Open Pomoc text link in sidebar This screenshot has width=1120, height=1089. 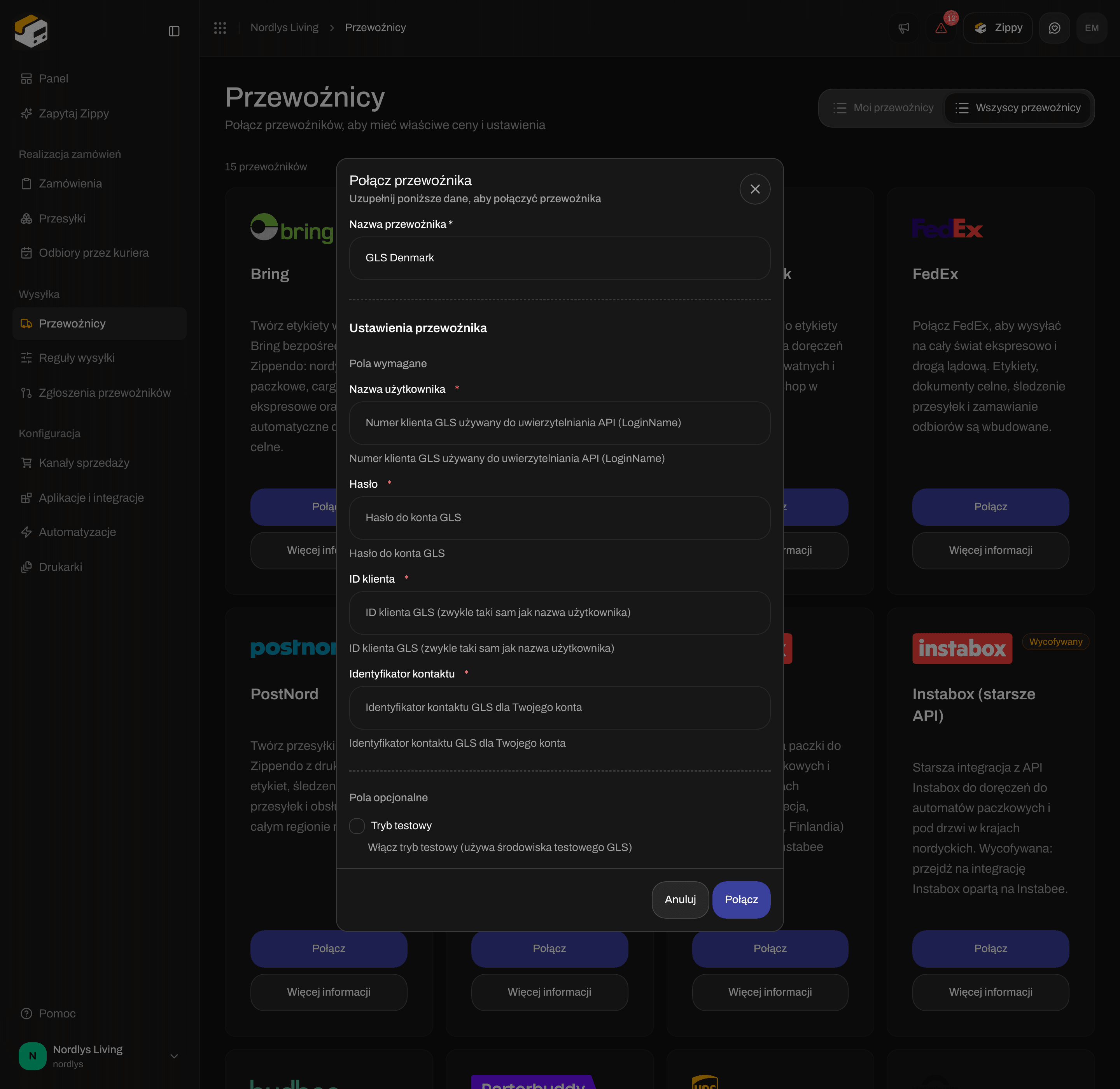pyautogui.click(x=57, y=1014)
